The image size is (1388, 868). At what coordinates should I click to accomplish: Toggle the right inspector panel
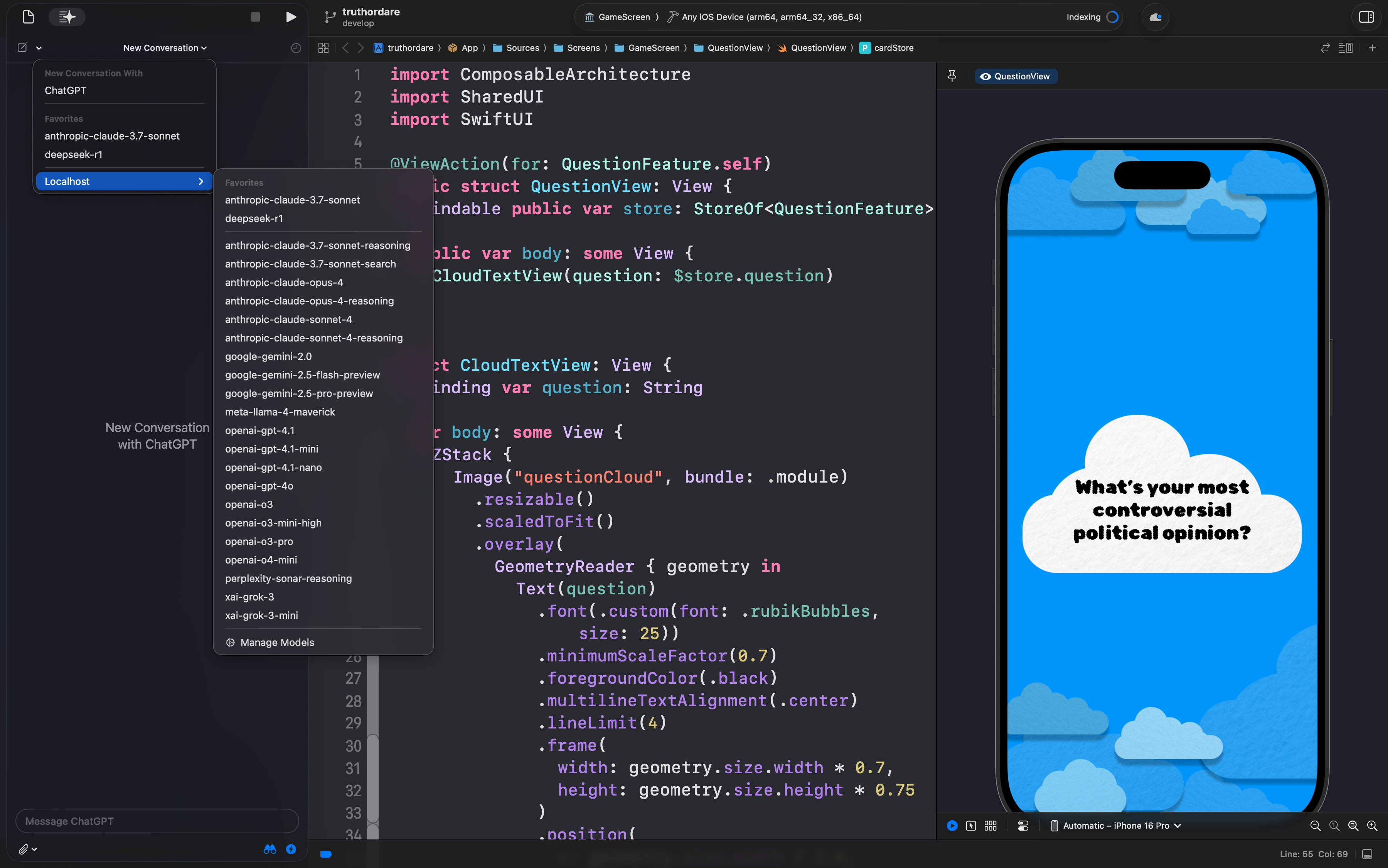(1366, 17)
